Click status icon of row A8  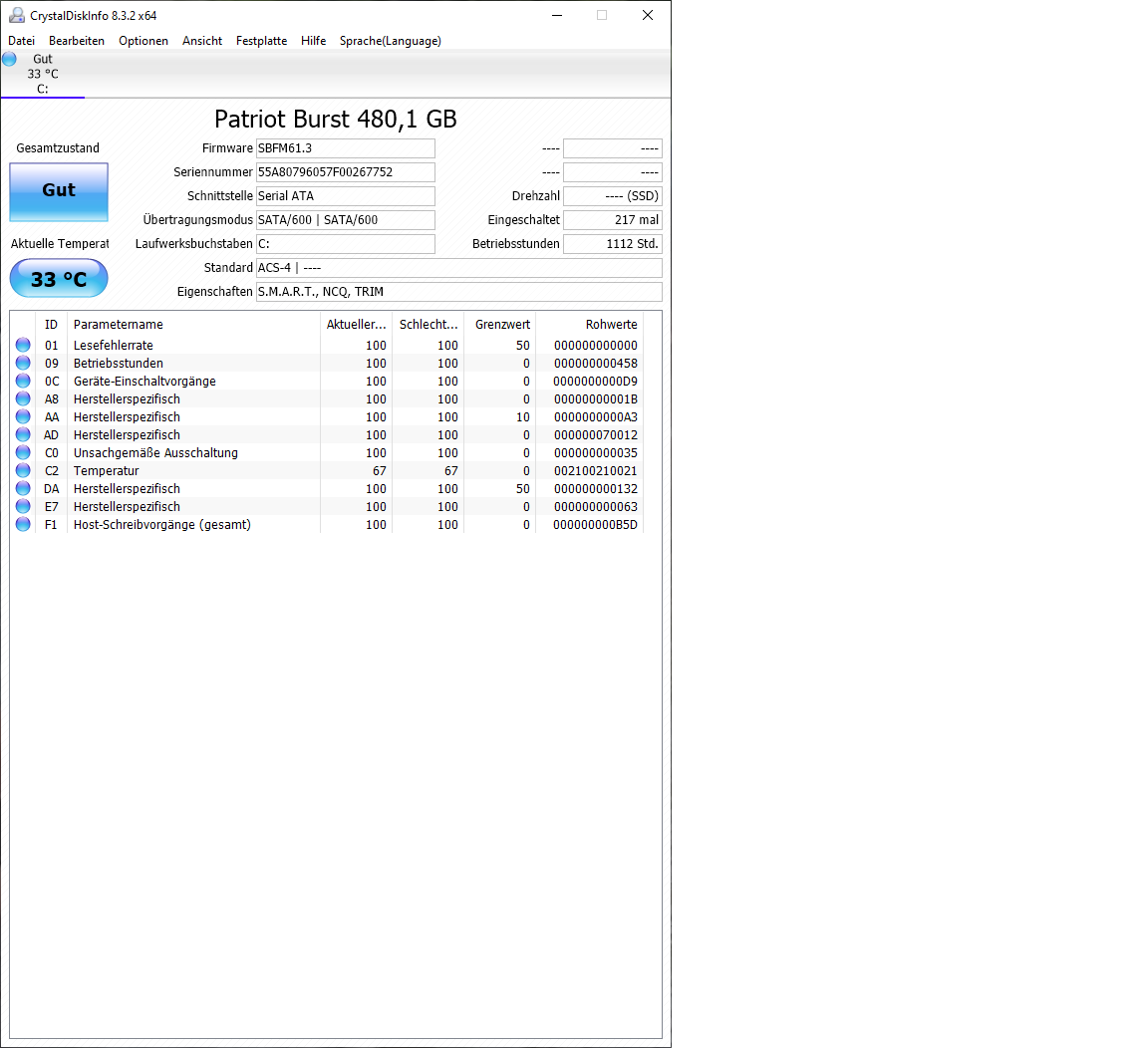click(24, 398)
